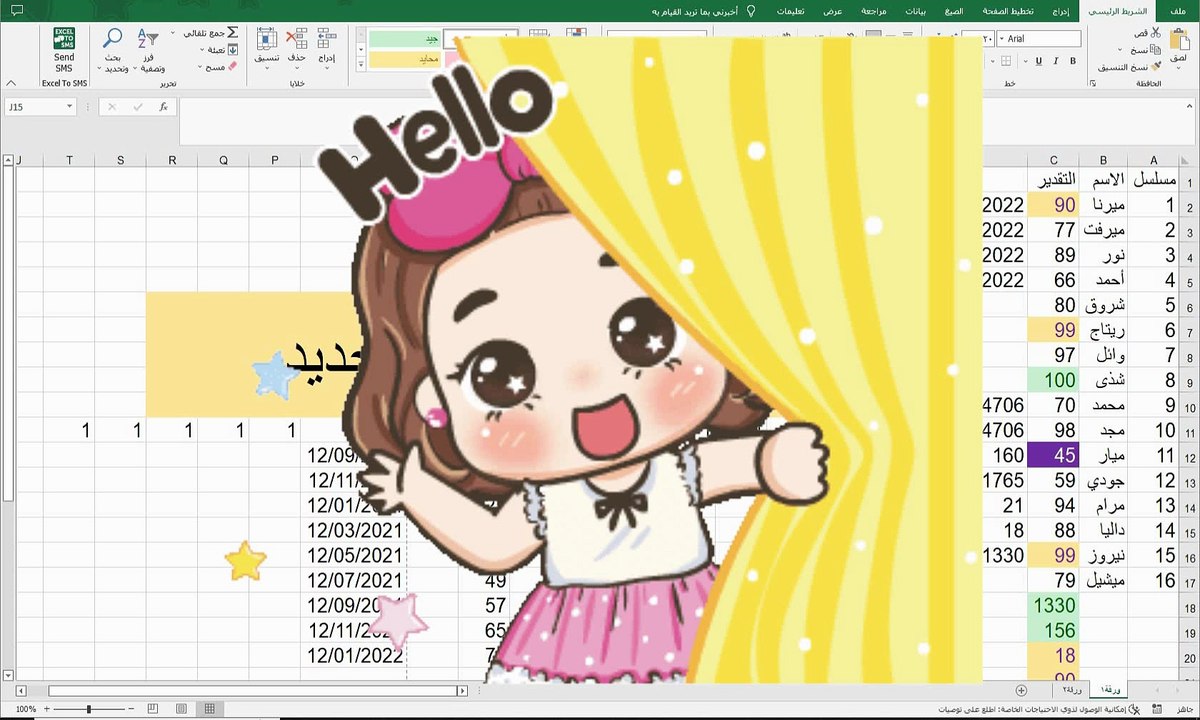The image size is (1200, 720).
Task: Expand the AutoSum dropdown arrow
Action: (x=172, y=33)
